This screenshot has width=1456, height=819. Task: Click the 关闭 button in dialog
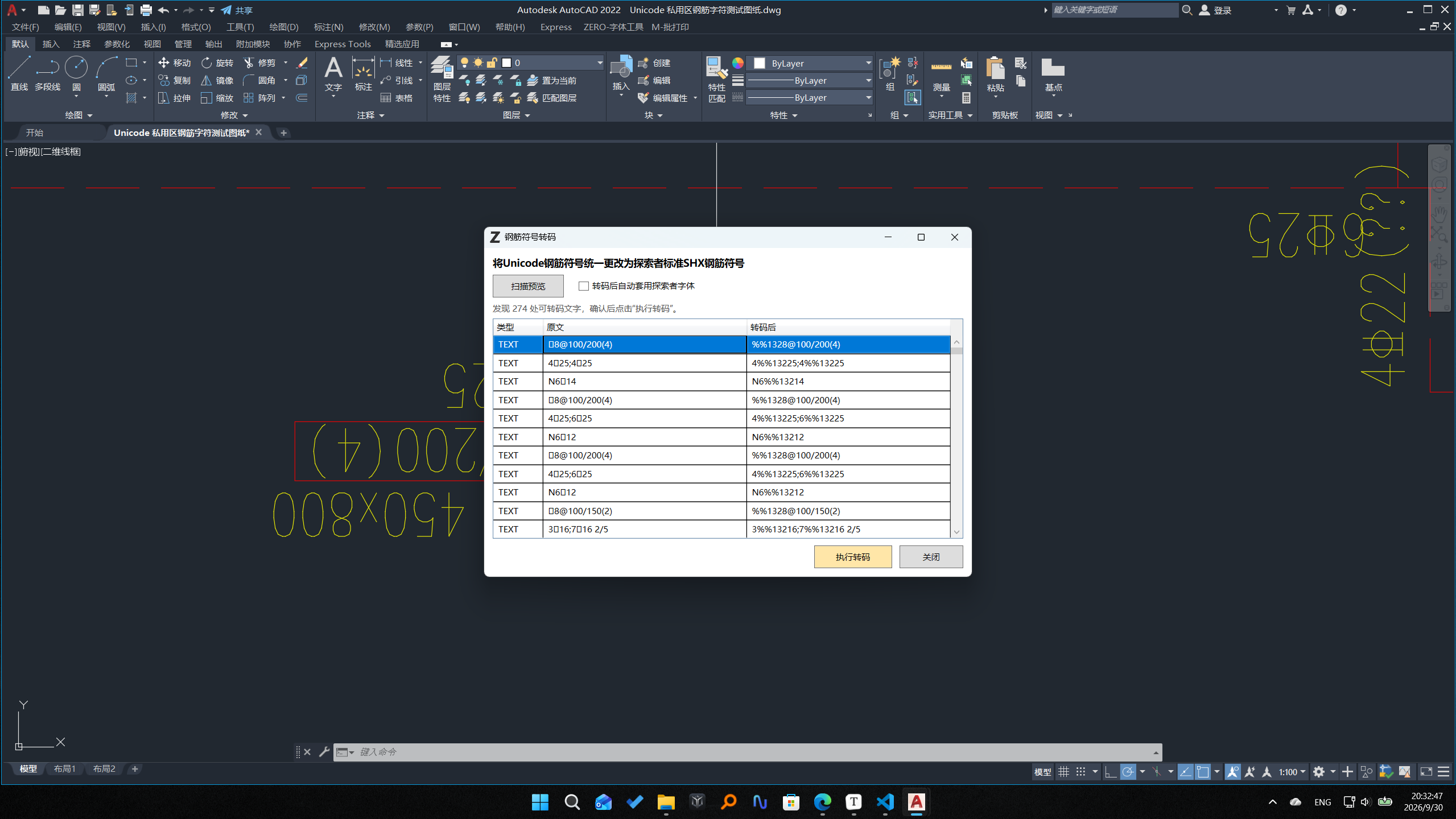tap(931, 557)
